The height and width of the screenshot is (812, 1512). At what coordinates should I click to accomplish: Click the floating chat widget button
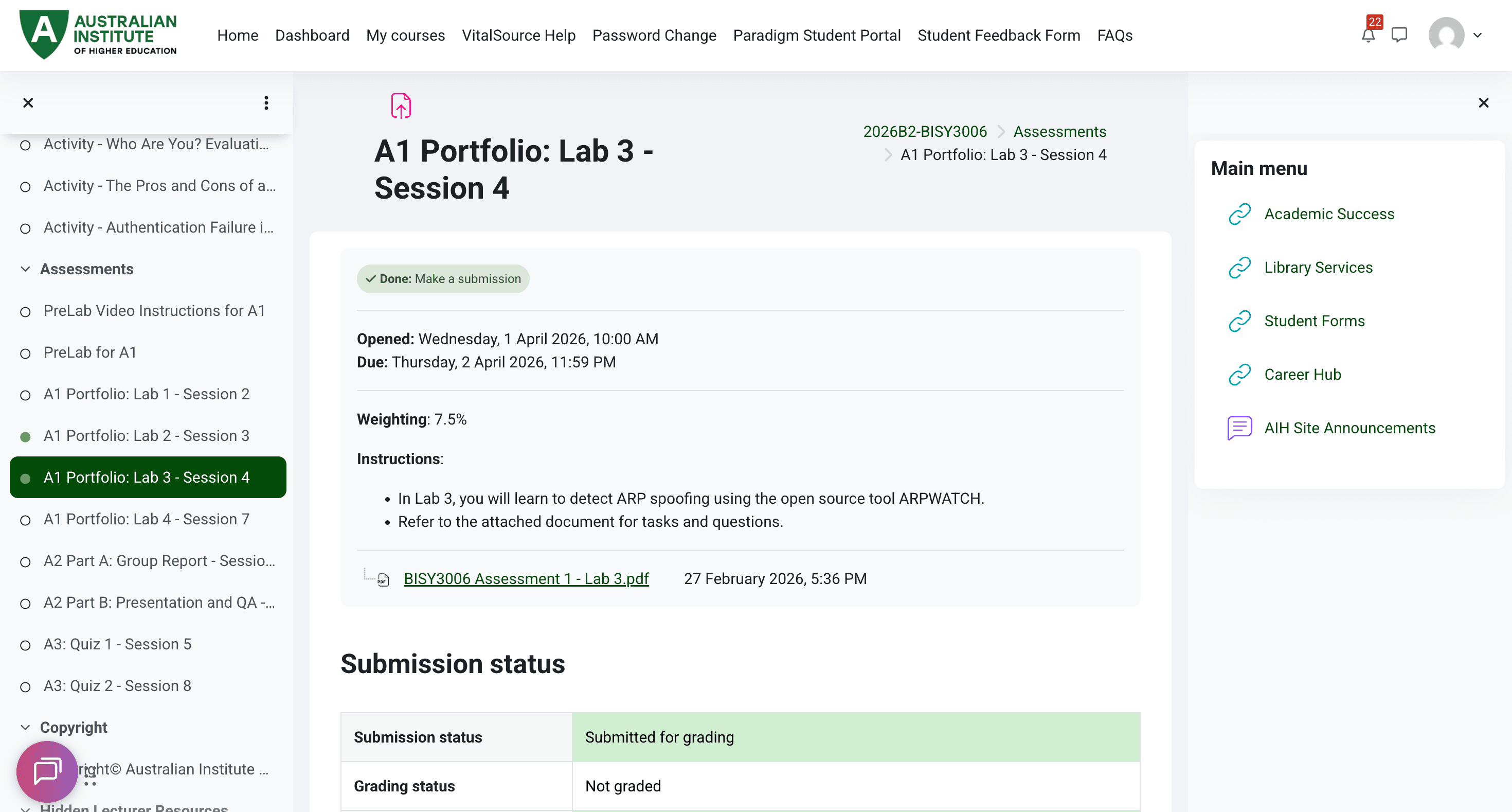point(47,771)
